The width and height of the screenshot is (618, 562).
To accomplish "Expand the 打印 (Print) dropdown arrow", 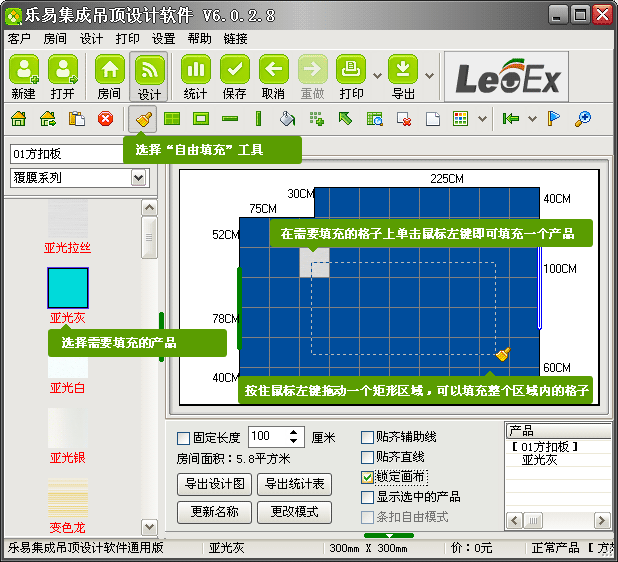I will pyautogui.click(x=377, y=75).
